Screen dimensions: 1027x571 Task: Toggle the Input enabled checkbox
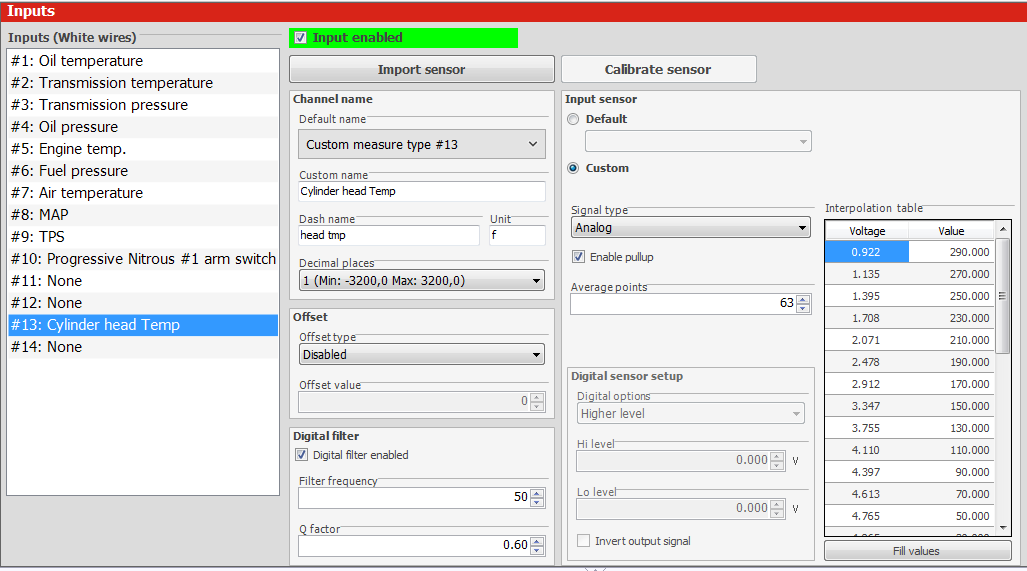tap(301, 38)
